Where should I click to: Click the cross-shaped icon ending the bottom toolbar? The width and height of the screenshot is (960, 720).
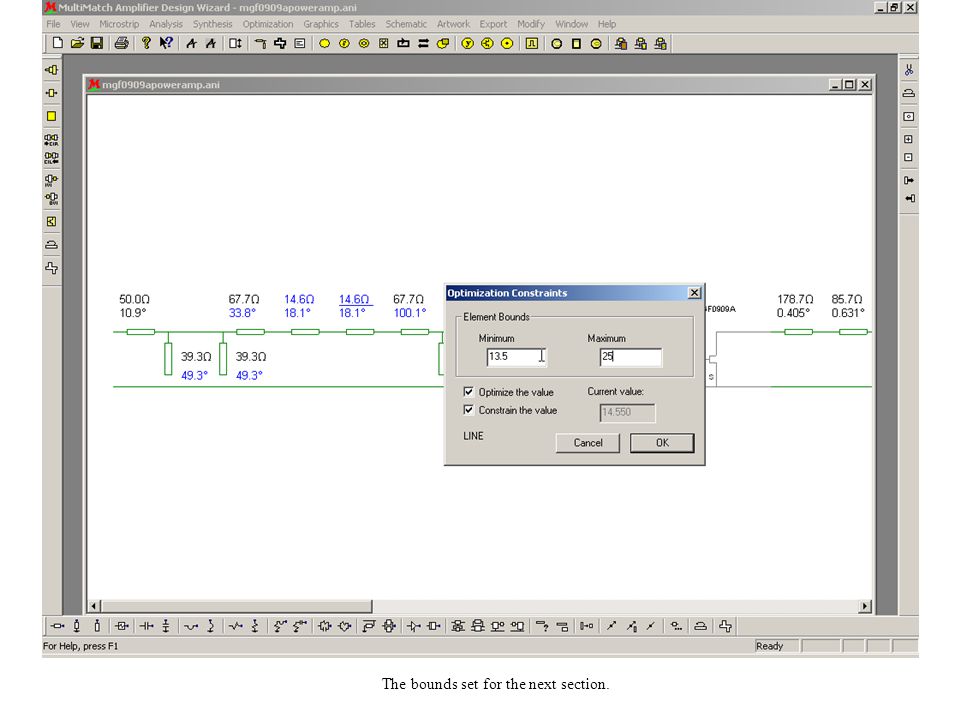(726, 626)
